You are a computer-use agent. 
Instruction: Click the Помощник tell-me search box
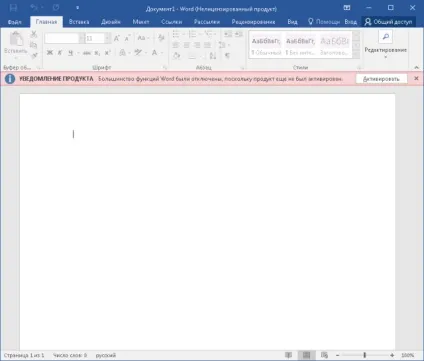[x=324, y=22]
